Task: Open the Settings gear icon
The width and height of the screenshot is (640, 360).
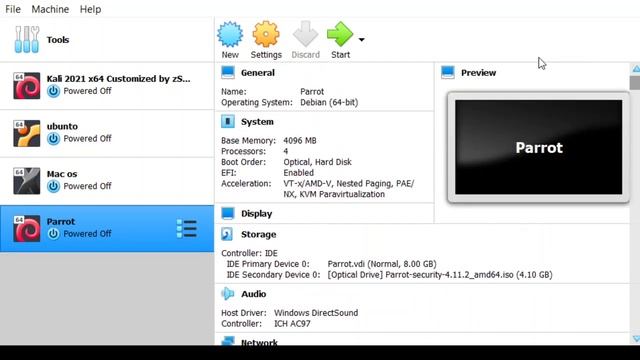Action: [x=266, y=34]
